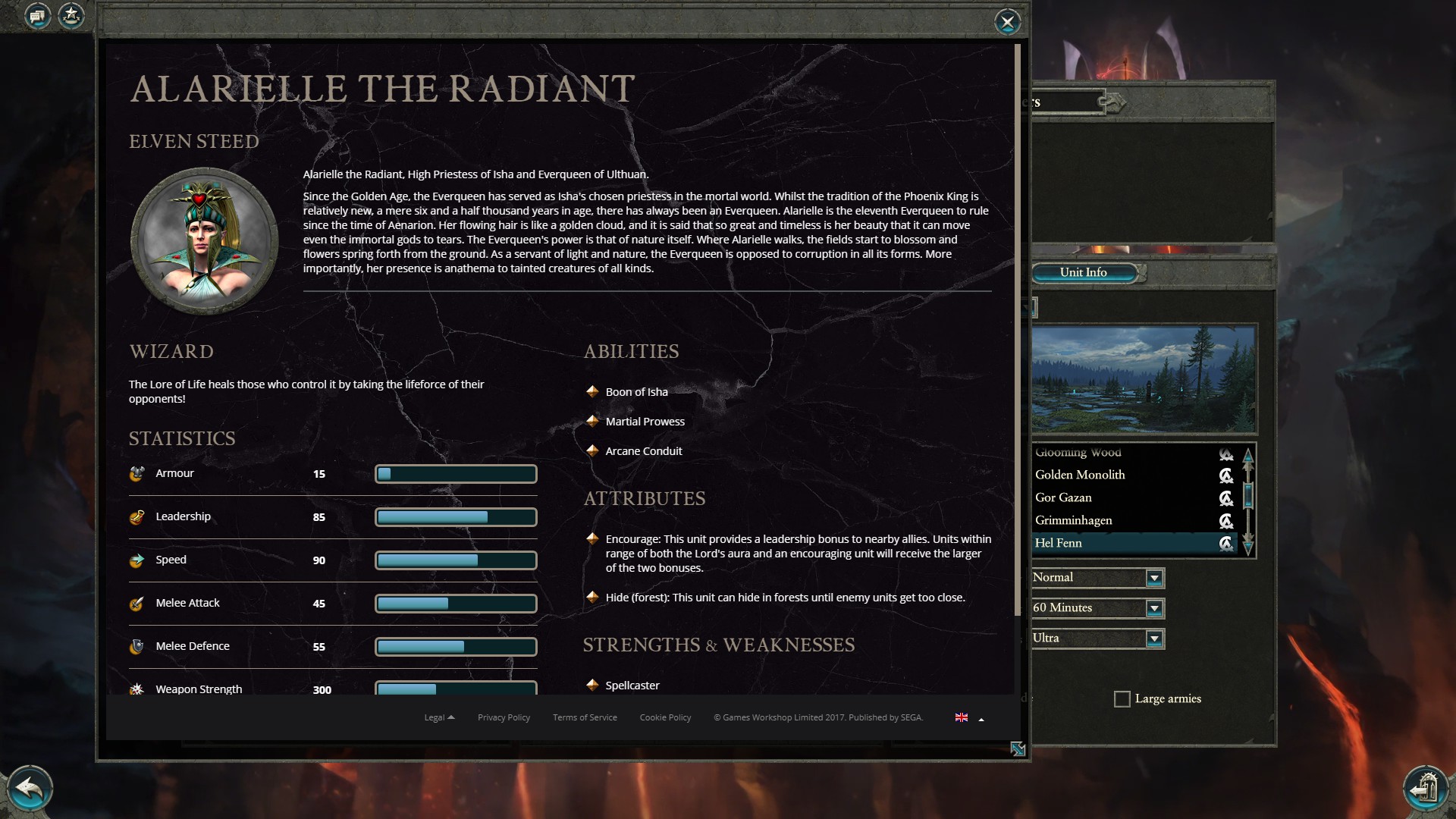Click Alarielle's round portrait
This screenshot has width=1456, height=819.
point(204,241)
